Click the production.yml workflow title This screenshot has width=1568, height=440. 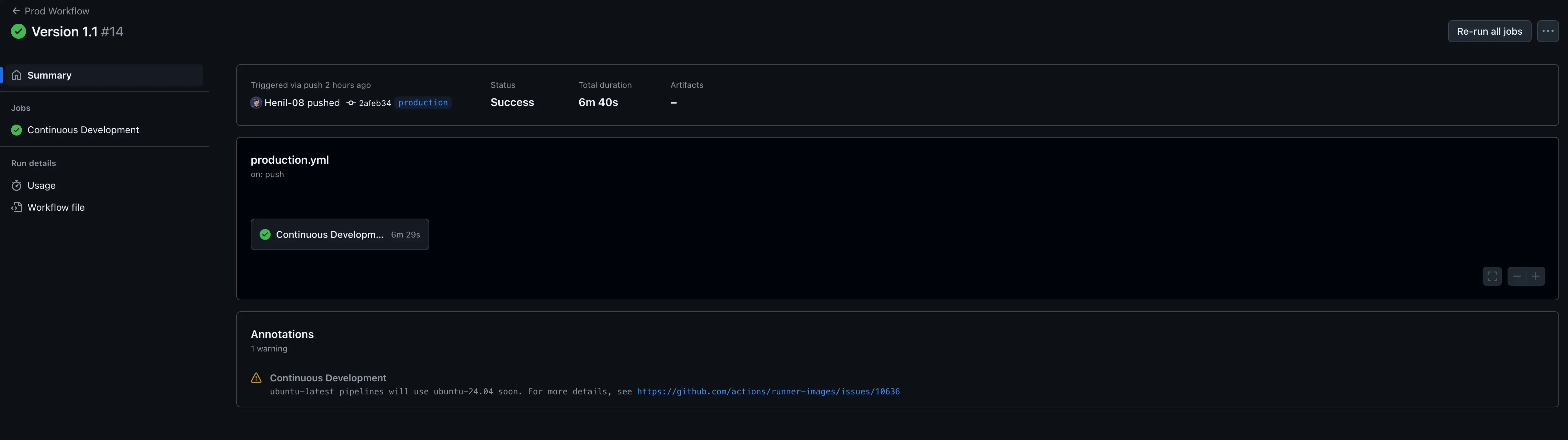pos(290,160)
